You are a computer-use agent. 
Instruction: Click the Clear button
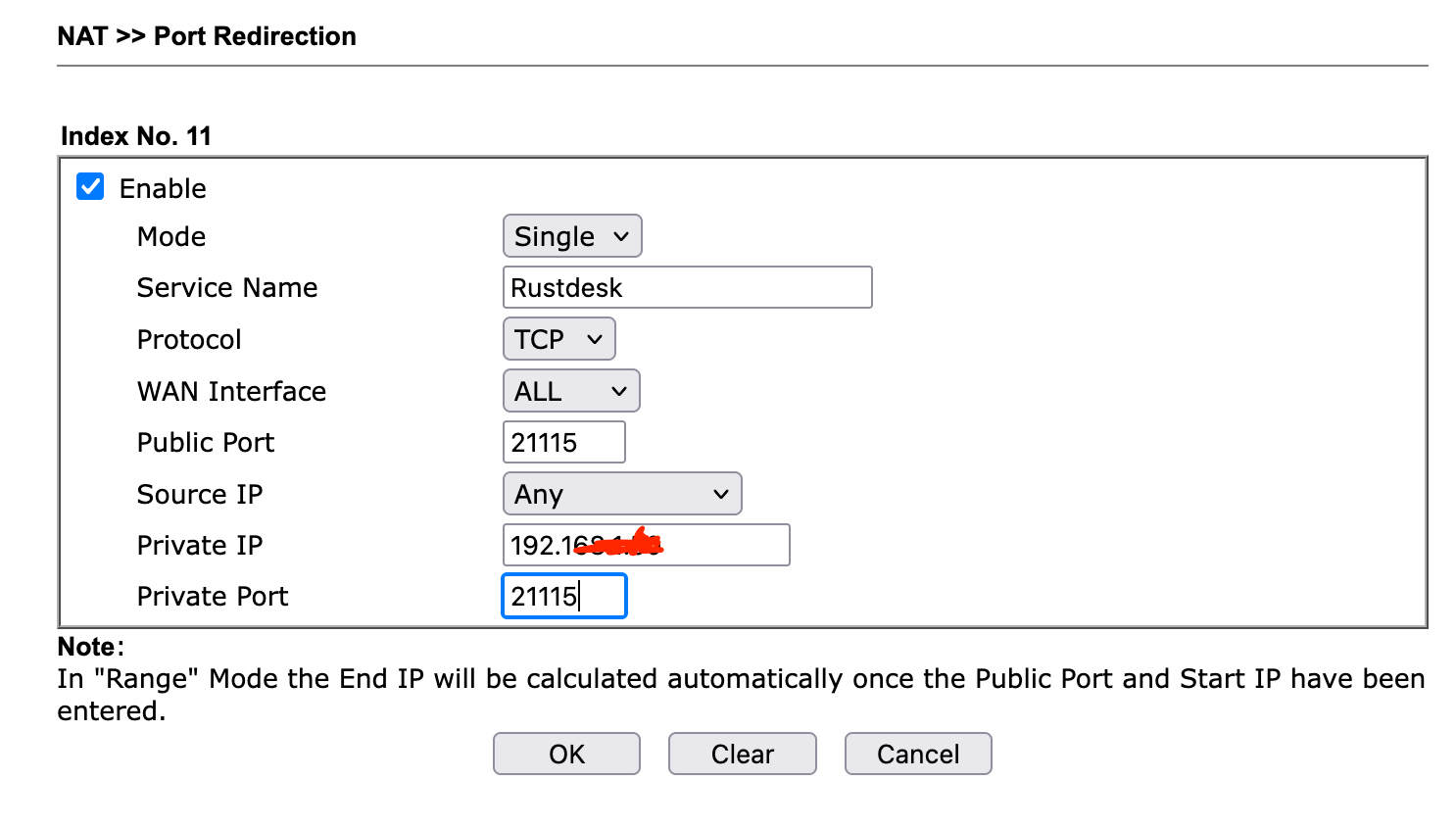point(742,754)
